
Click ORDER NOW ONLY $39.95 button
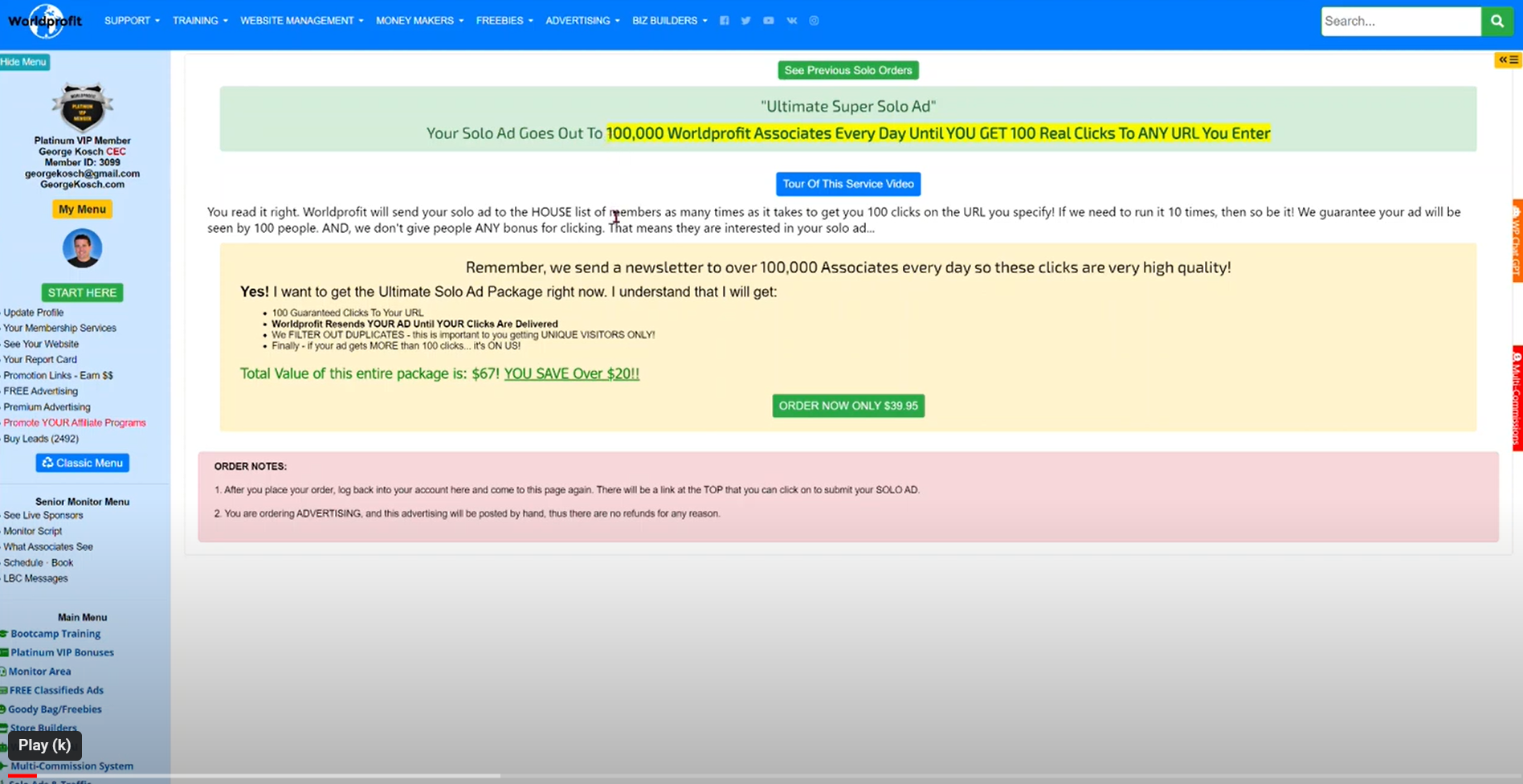pos(848,406)
